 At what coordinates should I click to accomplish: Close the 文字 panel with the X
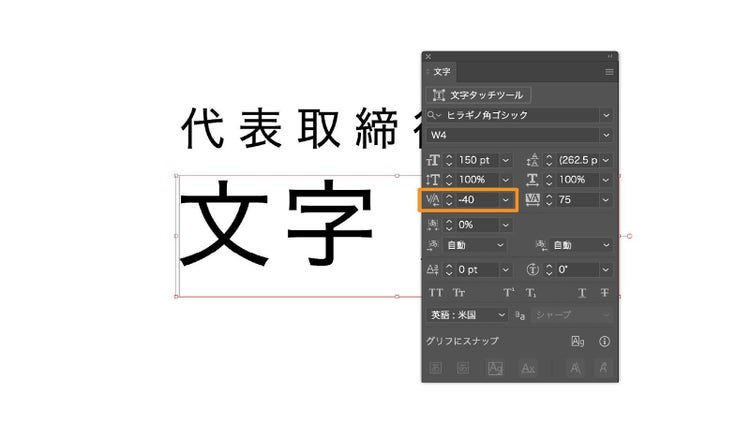point(428,56)
